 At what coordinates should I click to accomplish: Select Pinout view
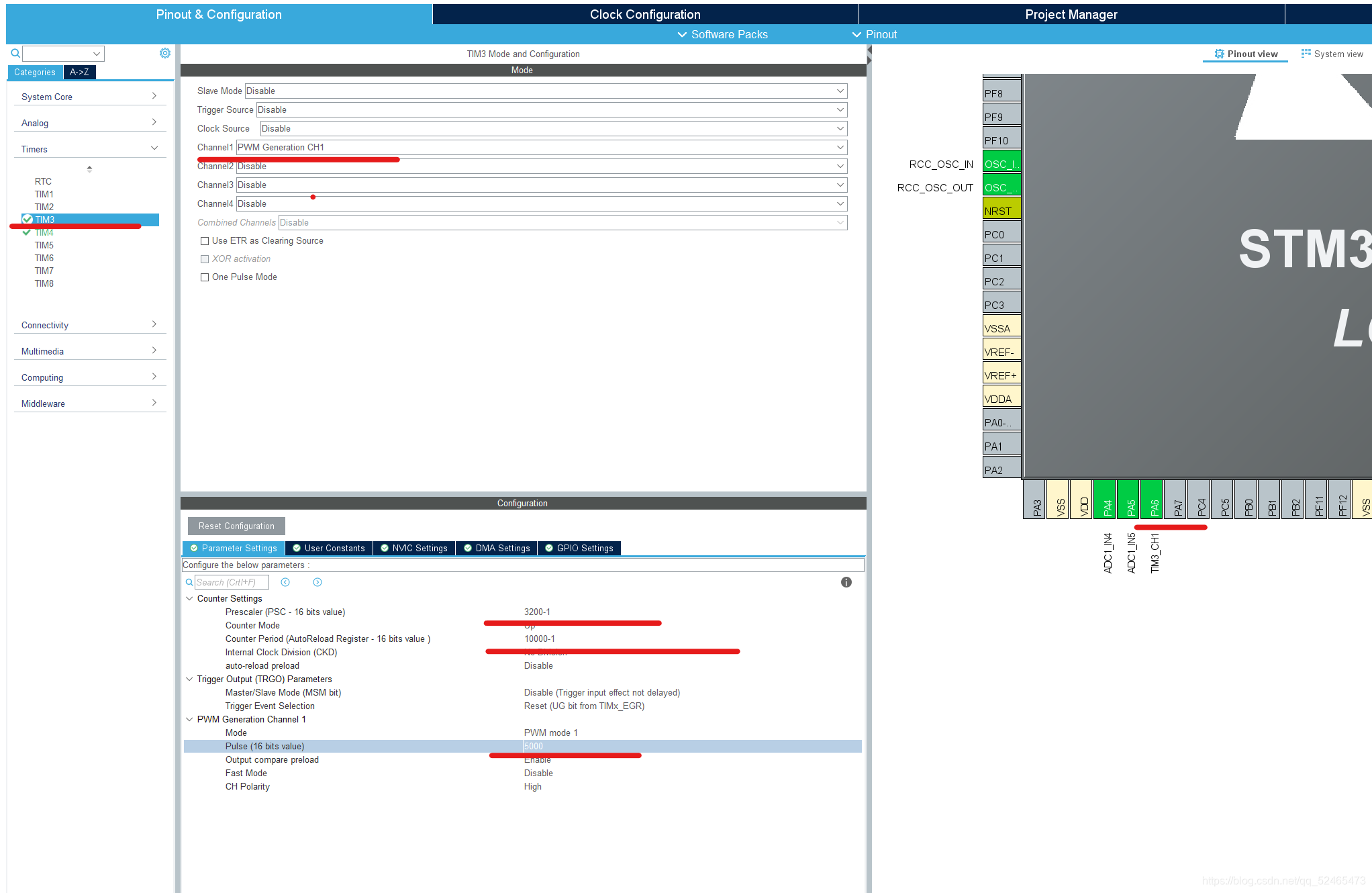coord(1246,54)
